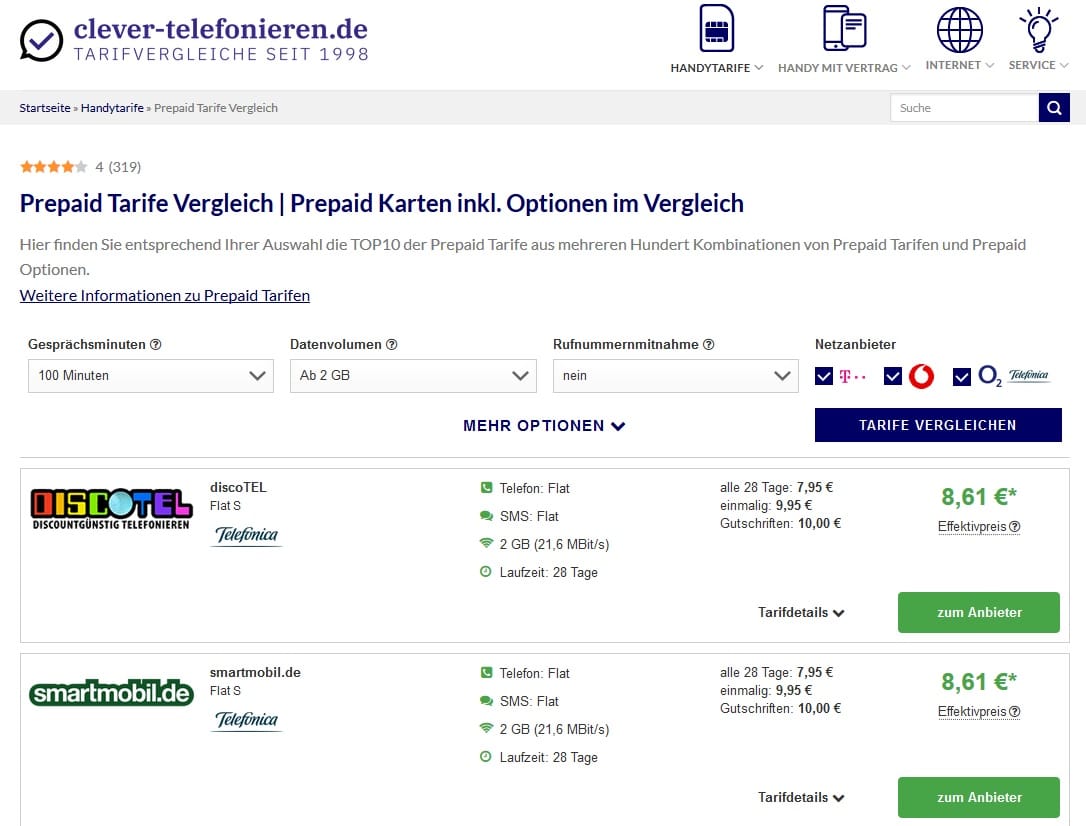Open the Internet globe icon
Viewport: 1086px width, 826px height.
click(959, 30)
